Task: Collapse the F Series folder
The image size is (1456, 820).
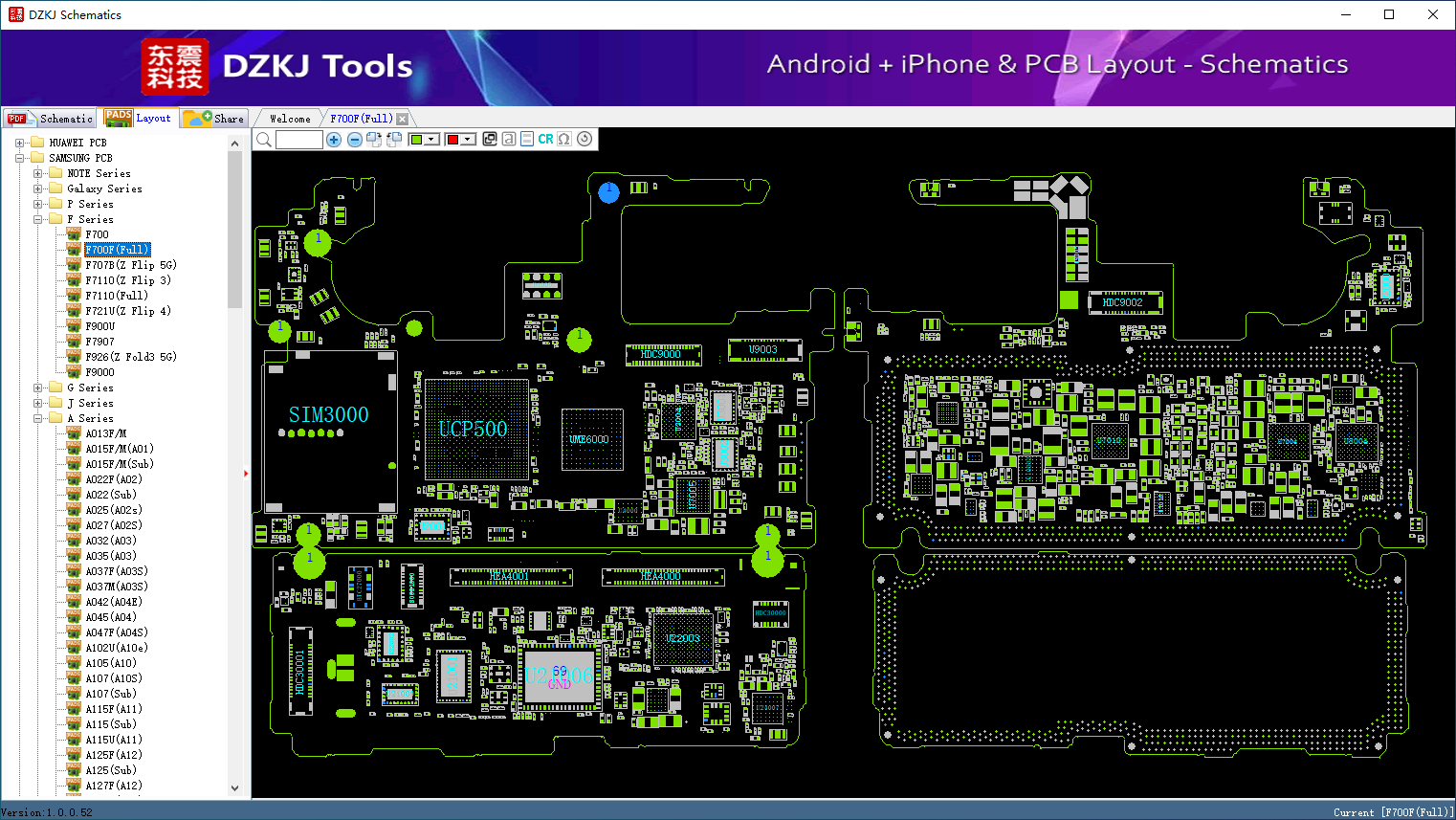Action: [37, 219]
